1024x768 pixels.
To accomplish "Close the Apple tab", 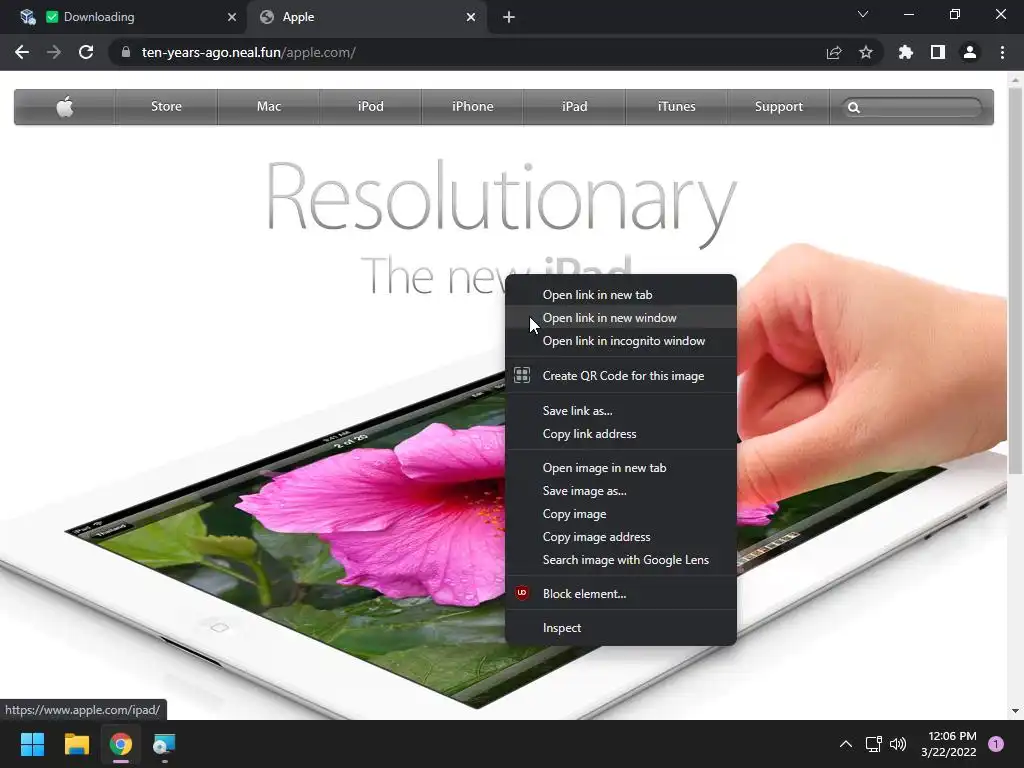I will coord(471,17).
